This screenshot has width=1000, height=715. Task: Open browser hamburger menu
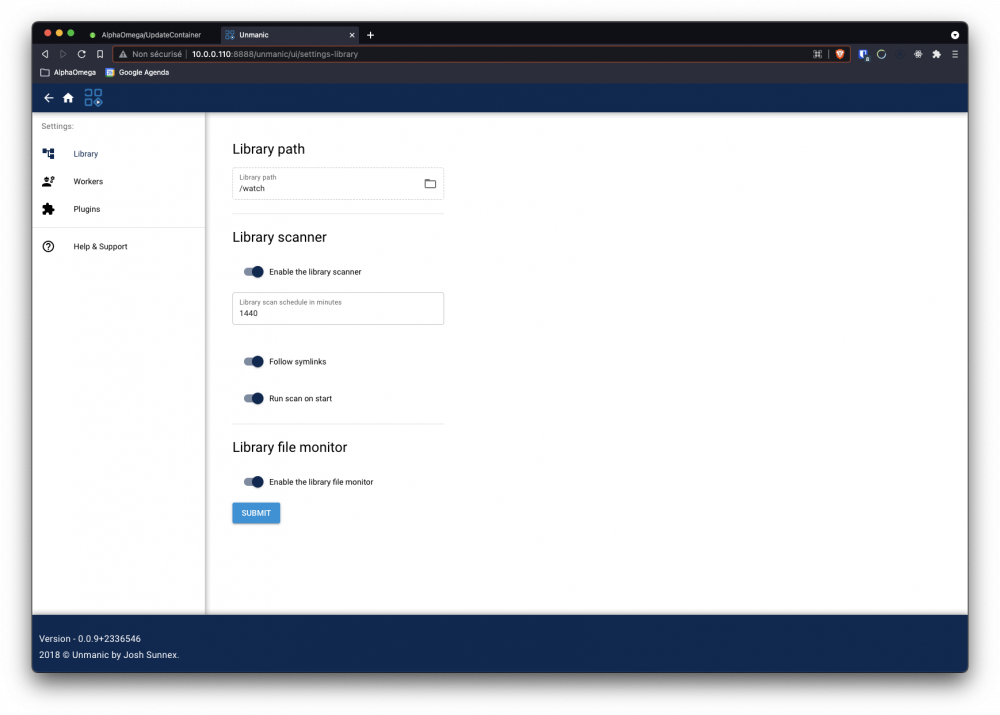click(x=955, y=54)
